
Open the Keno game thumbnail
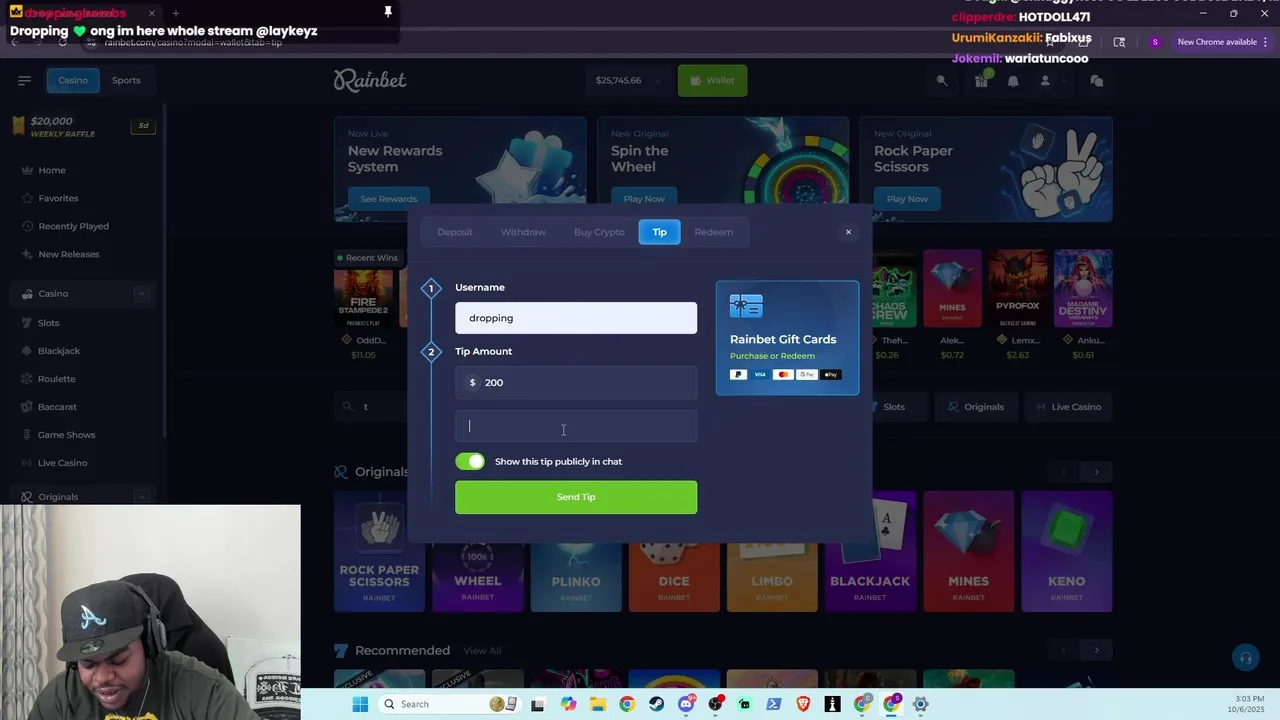[1066, 551]
